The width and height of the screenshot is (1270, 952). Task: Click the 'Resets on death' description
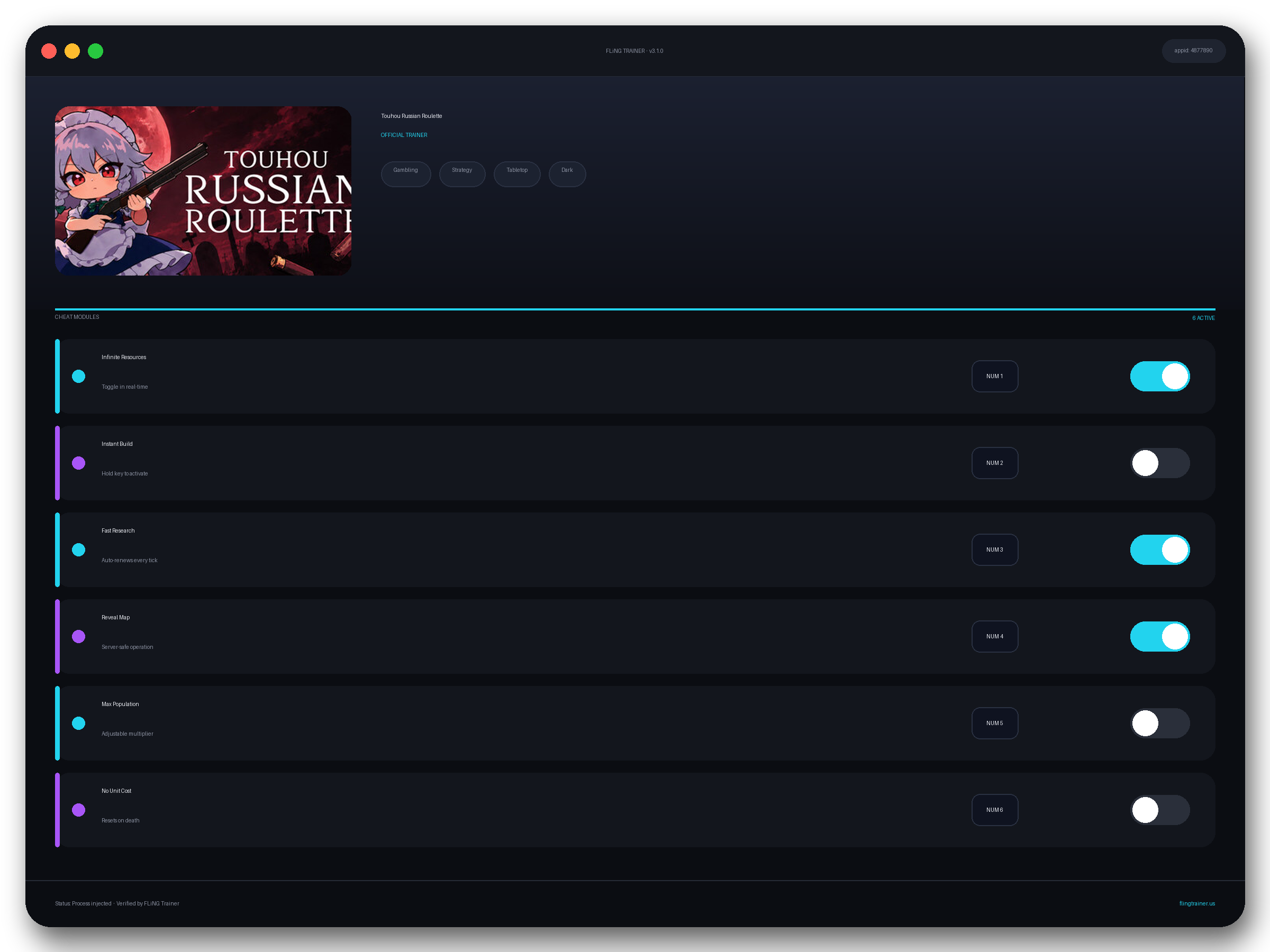click(x=120, y=820)
